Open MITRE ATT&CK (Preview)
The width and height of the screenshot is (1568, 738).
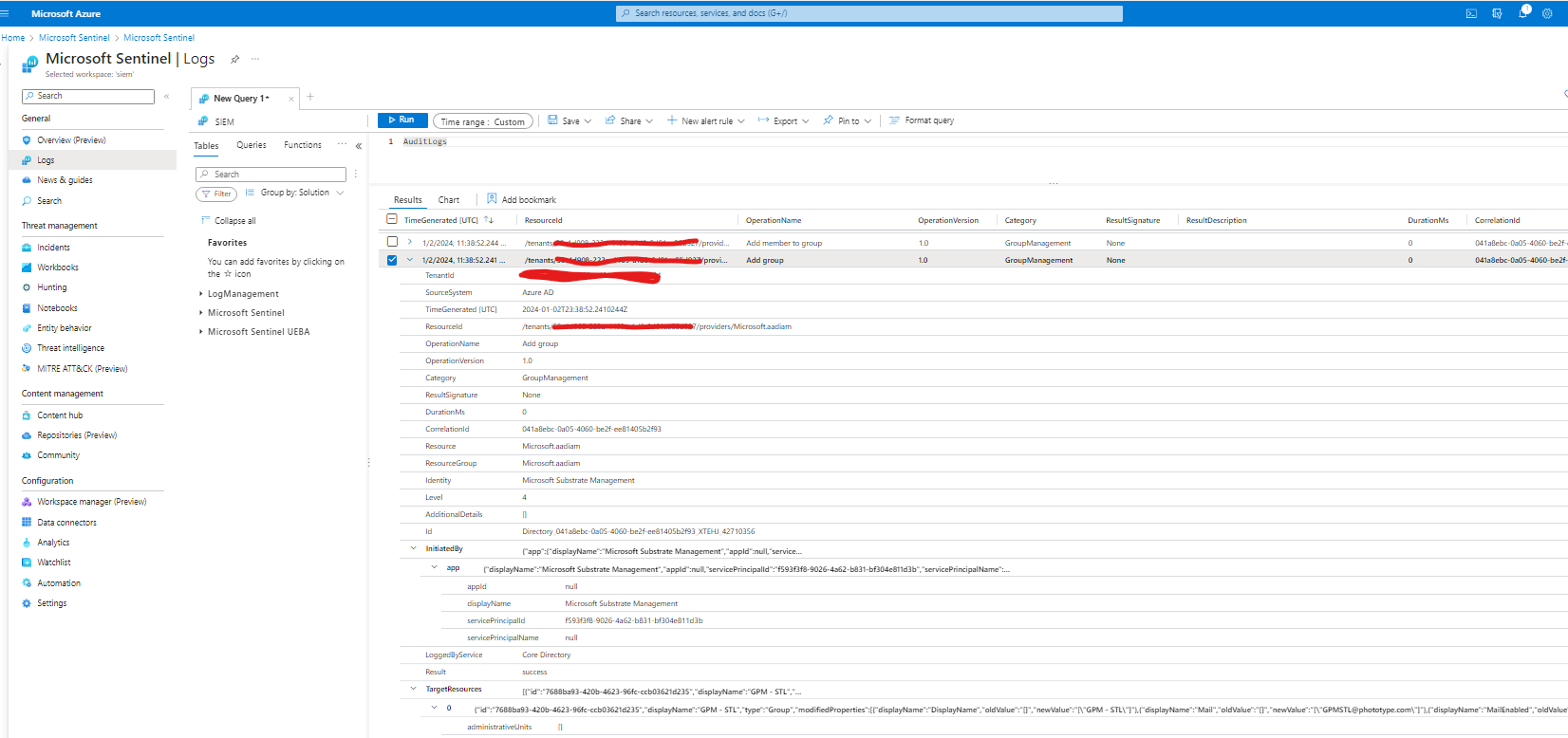click(x=82, y=369)
